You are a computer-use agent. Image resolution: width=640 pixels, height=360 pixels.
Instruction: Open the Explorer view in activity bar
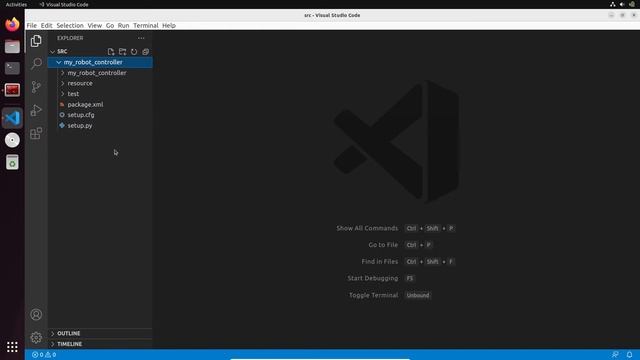(36, 41)
